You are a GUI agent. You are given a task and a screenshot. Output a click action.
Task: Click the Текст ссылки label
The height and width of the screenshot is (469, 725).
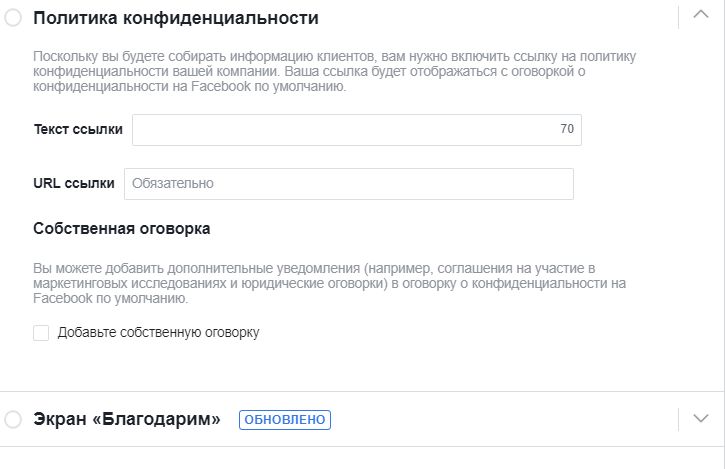pos(78,130)
